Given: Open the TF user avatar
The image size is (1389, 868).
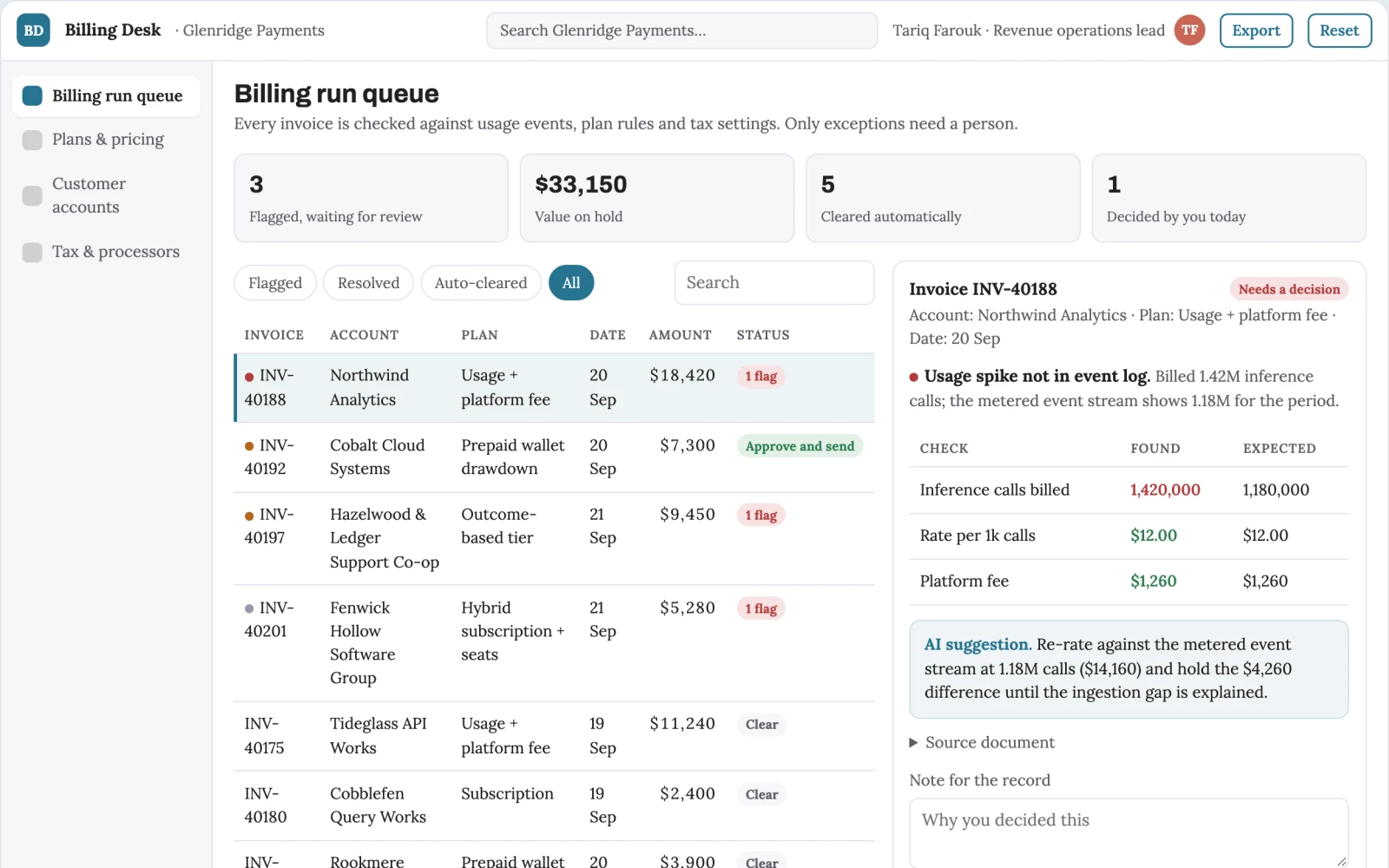Looking at the screenshot, I should pos(1189,30).
